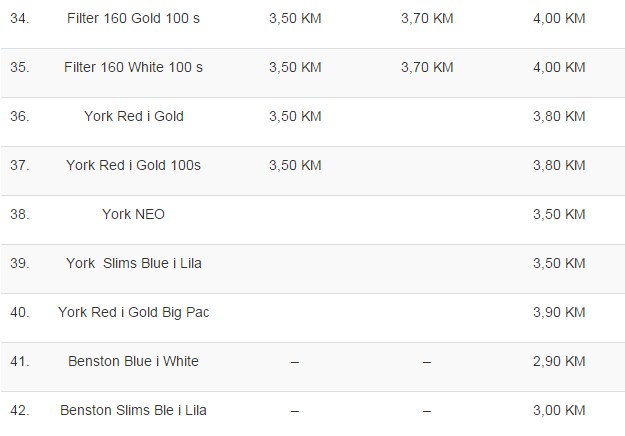Select the "Benston Blue i White" cell
Viewport: 625px width, 436px height.
point(134,361)
